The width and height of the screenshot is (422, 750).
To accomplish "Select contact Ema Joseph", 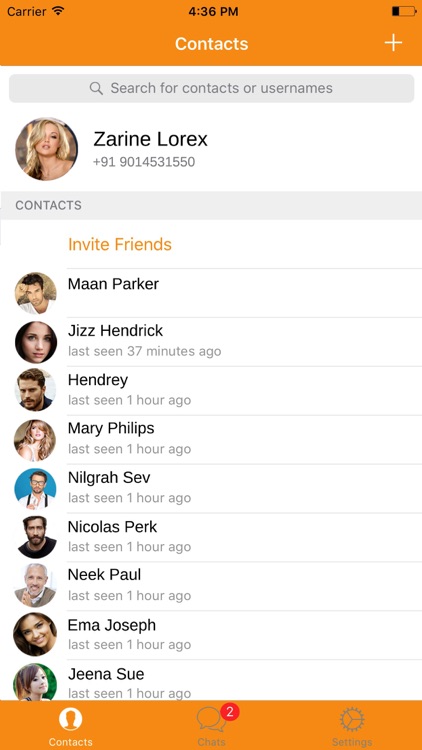I will tap(211, 635).
